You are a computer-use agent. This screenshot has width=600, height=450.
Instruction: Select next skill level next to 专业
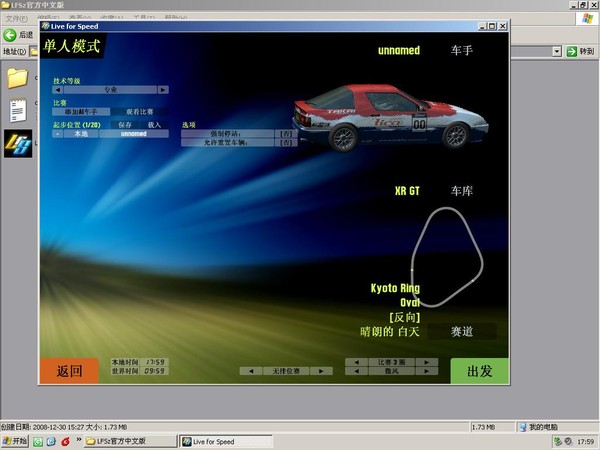[x=163, y=90]
